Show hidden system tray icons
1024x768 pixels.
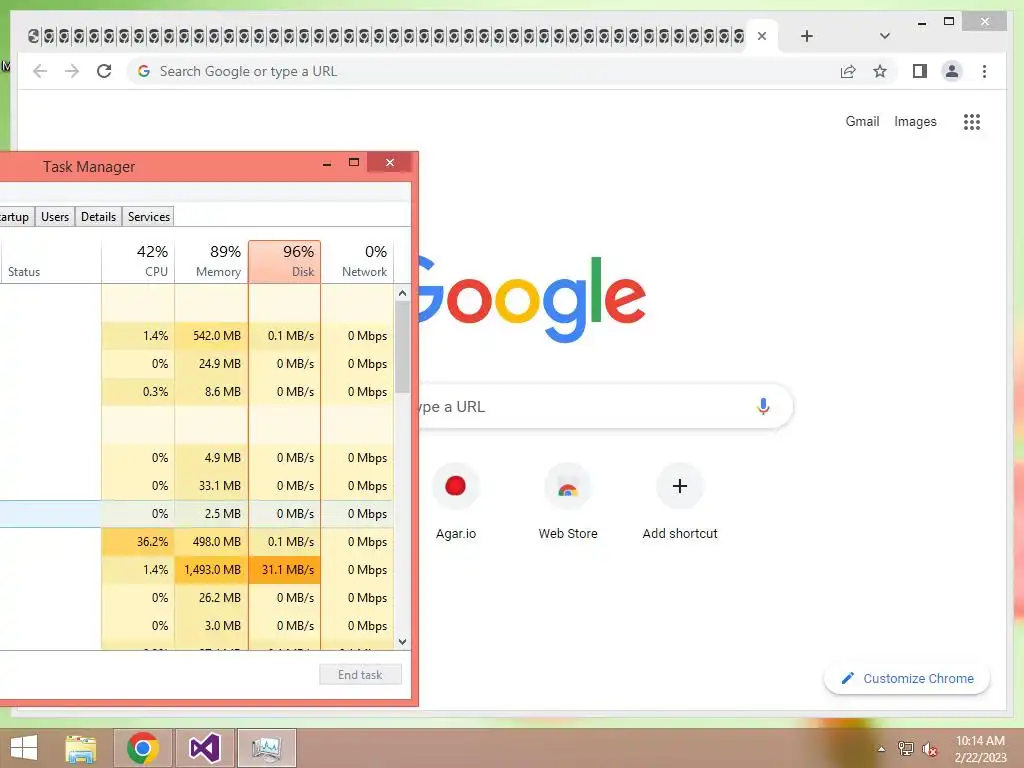881,749
